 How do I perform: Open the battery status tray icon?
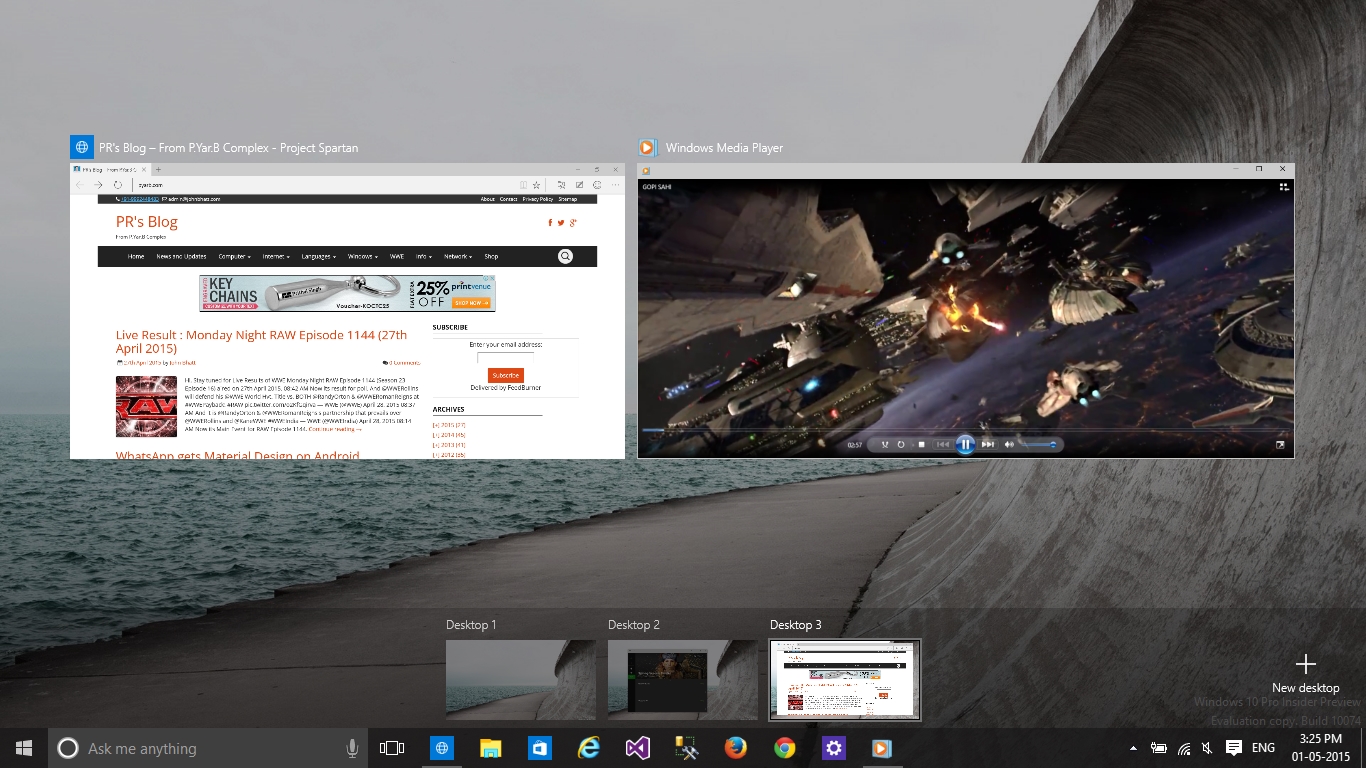pos(1159,748)
